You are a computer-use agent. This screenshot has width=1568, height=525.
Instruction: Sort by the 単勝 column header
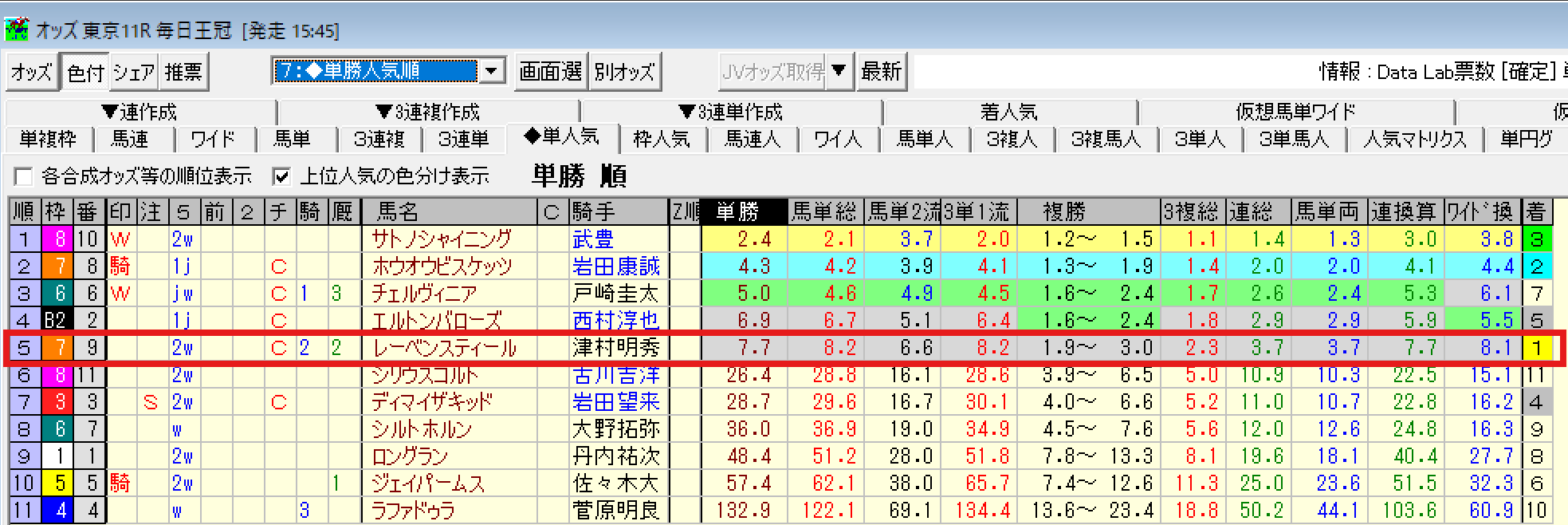point(744,211)
